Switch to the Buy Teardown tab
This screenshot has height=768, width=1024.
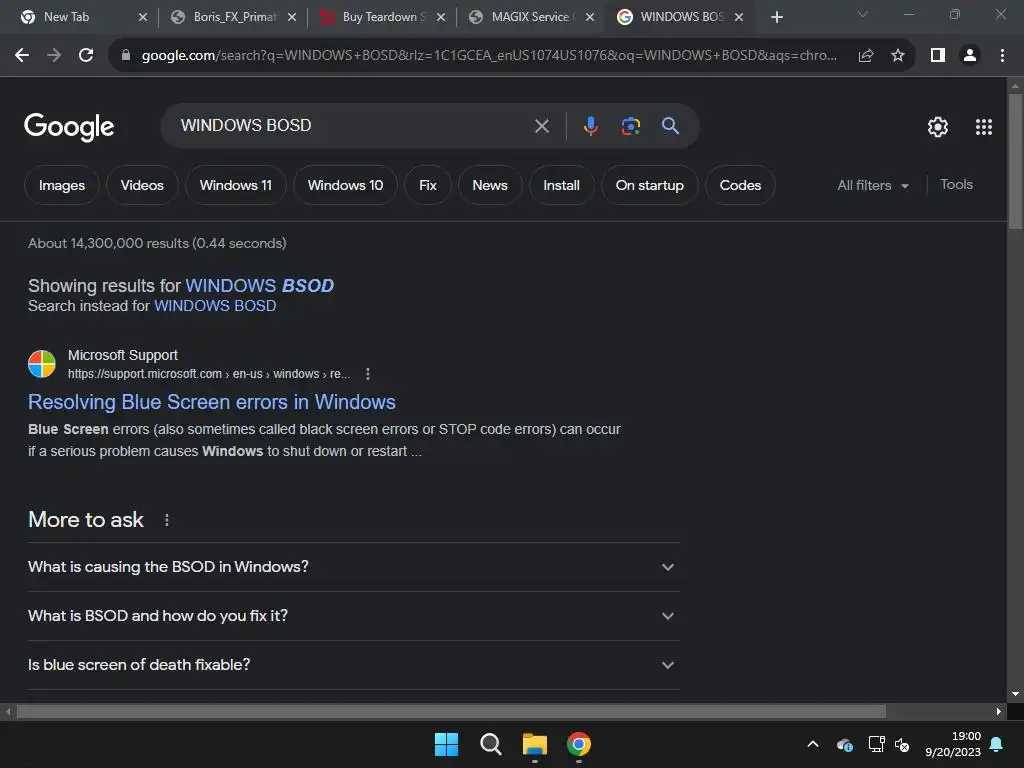pyautogui.click(x=383, y=17)
